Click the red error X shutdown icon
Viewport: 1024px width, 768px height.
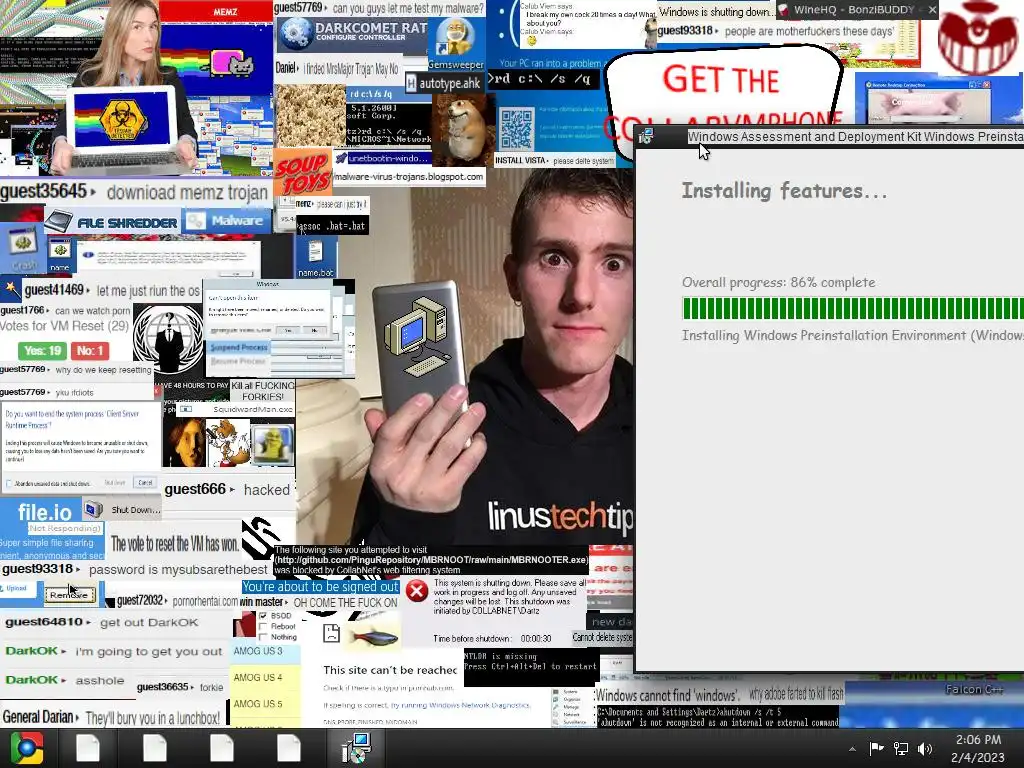[416, 591]
